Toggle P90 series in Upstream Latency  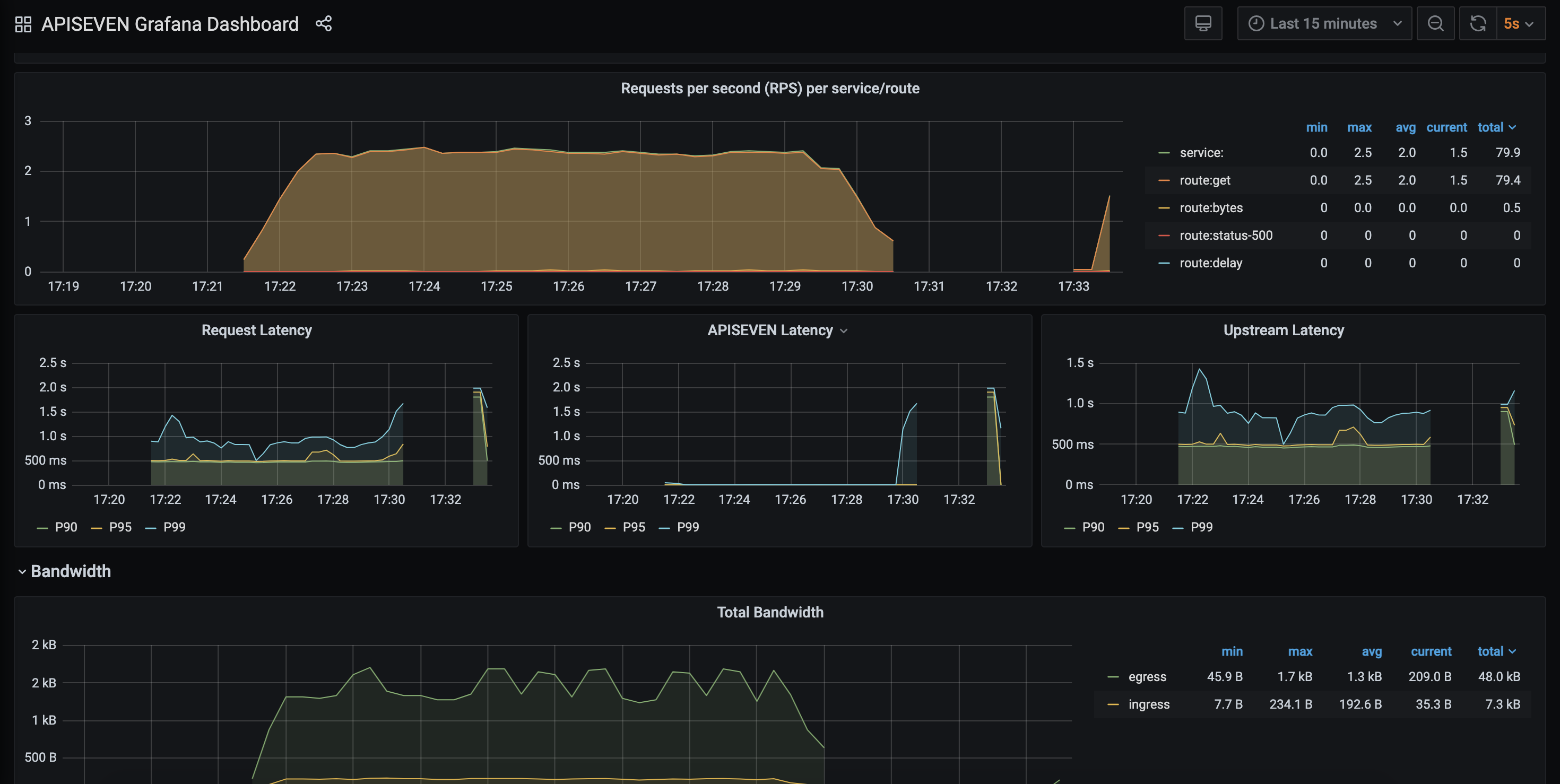tap(1093, 527)
